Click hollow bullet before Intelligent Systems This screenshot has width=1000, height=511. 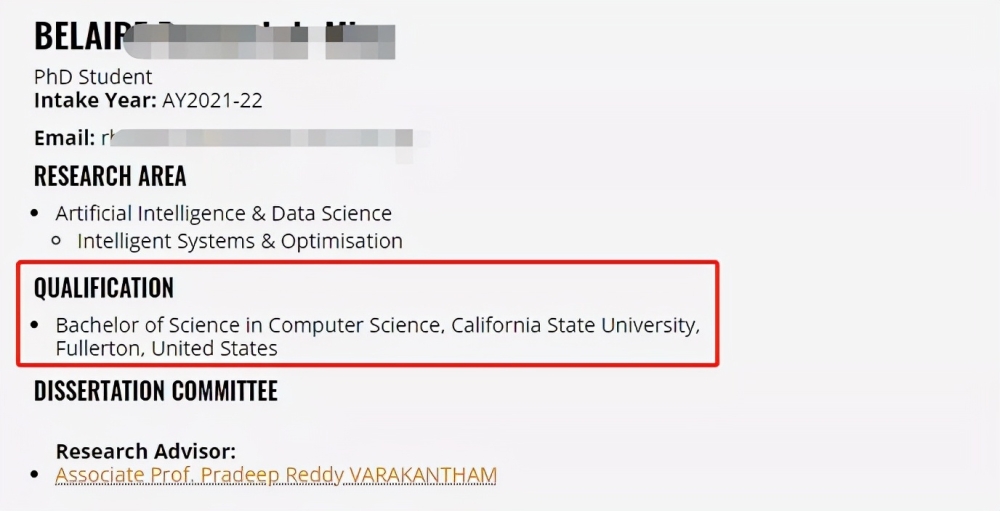(x=56, y=241)
